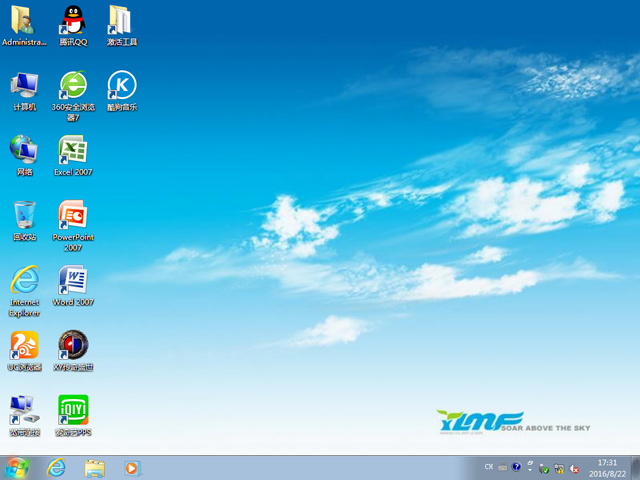Select the Network desktop icon
This screenshot has width=640, height=480.
24,151
